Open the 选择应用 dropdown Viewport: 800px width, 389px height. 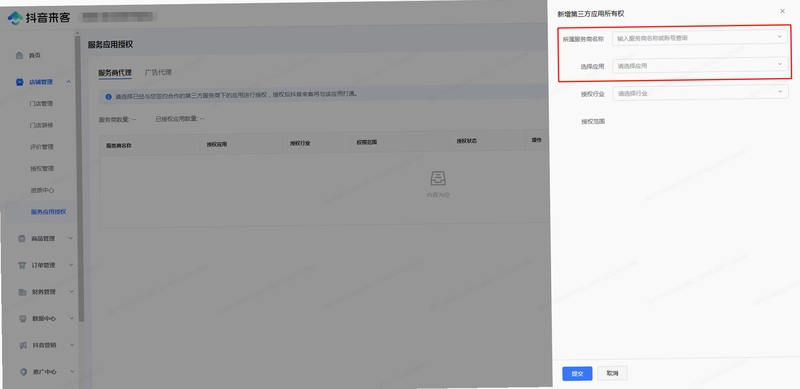tap(699, 65)
